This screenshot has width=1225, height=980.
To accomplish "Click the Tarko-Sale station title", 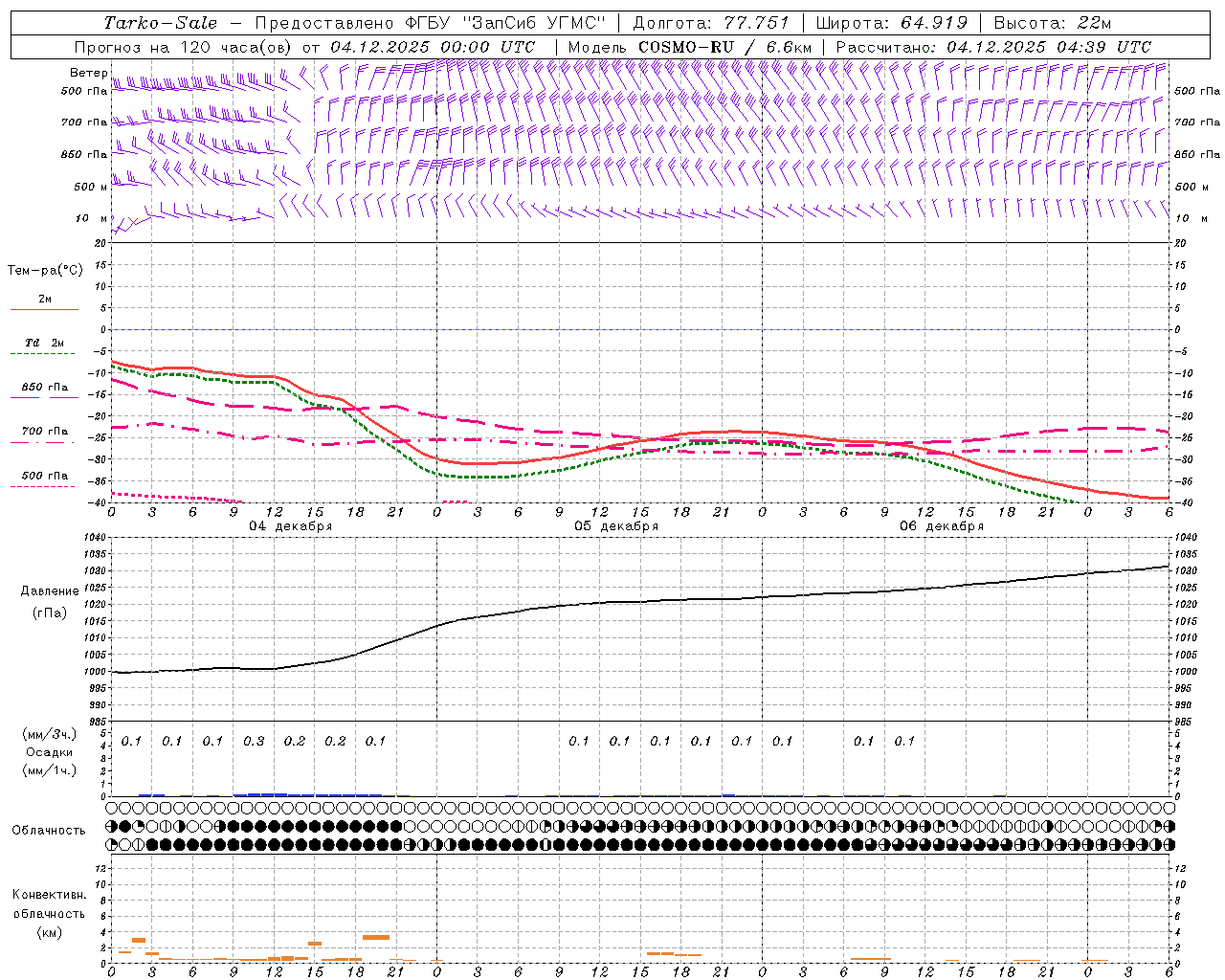I will coord(161,23).
